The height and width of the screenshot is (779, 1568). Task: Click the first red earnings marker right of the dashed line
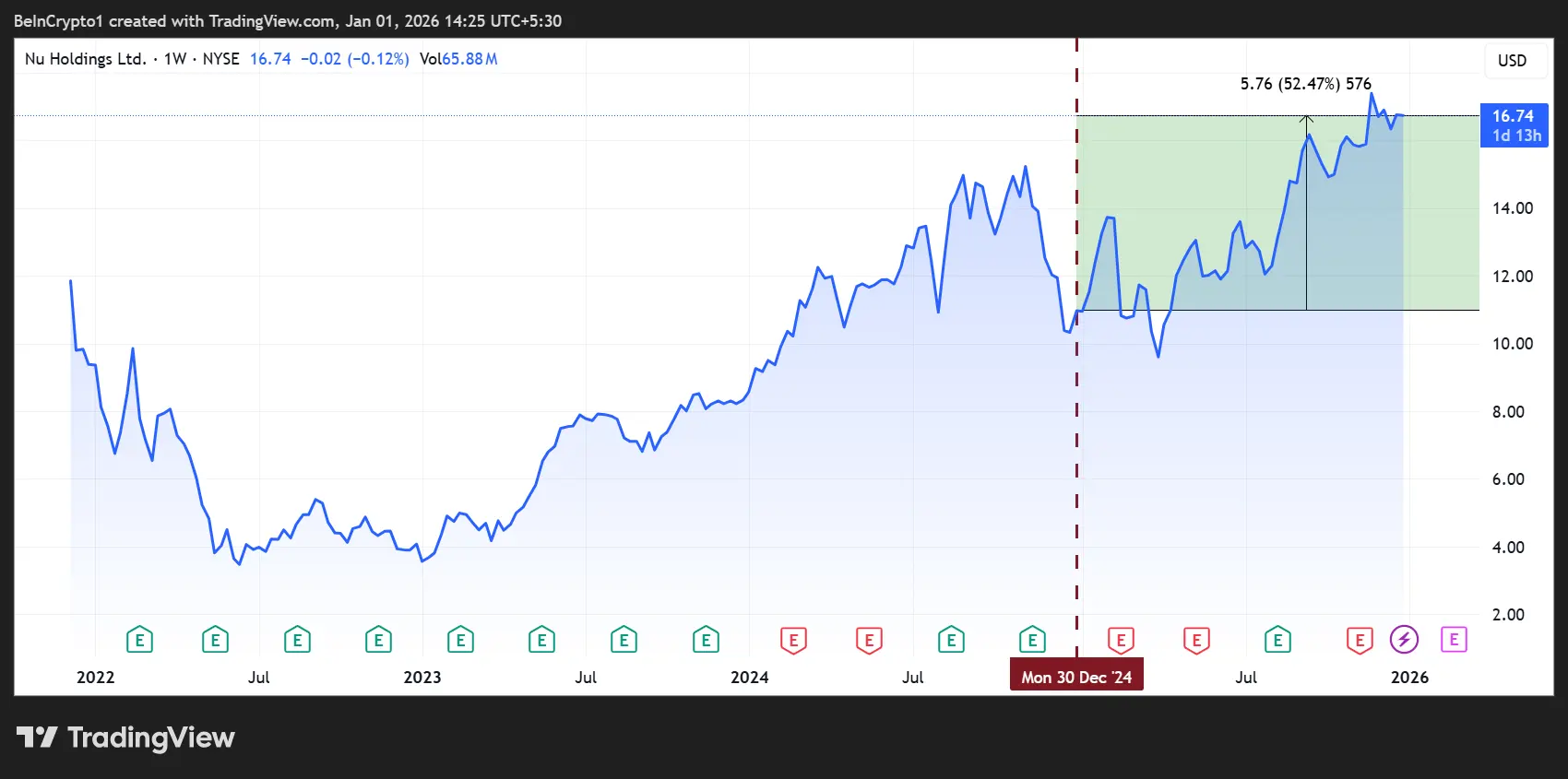tap(1121, 640)
